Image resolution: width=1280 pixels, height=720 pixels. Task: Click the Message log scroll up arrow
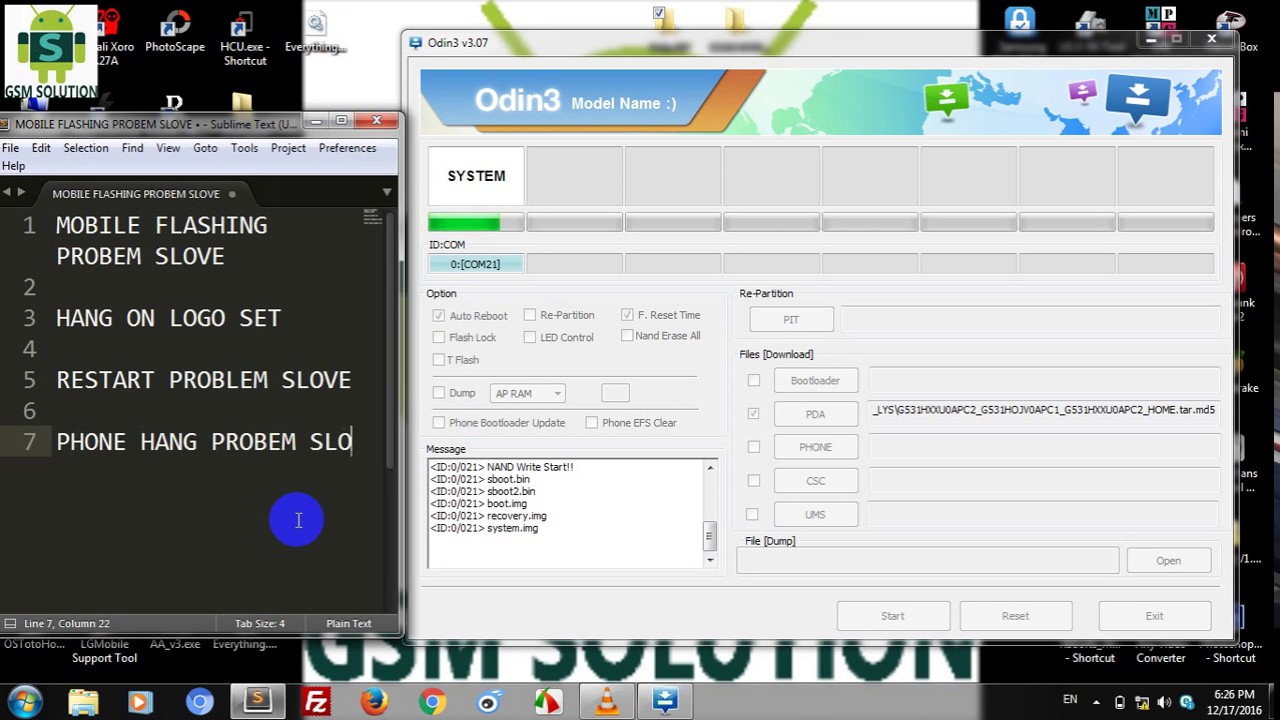[710, 467]
